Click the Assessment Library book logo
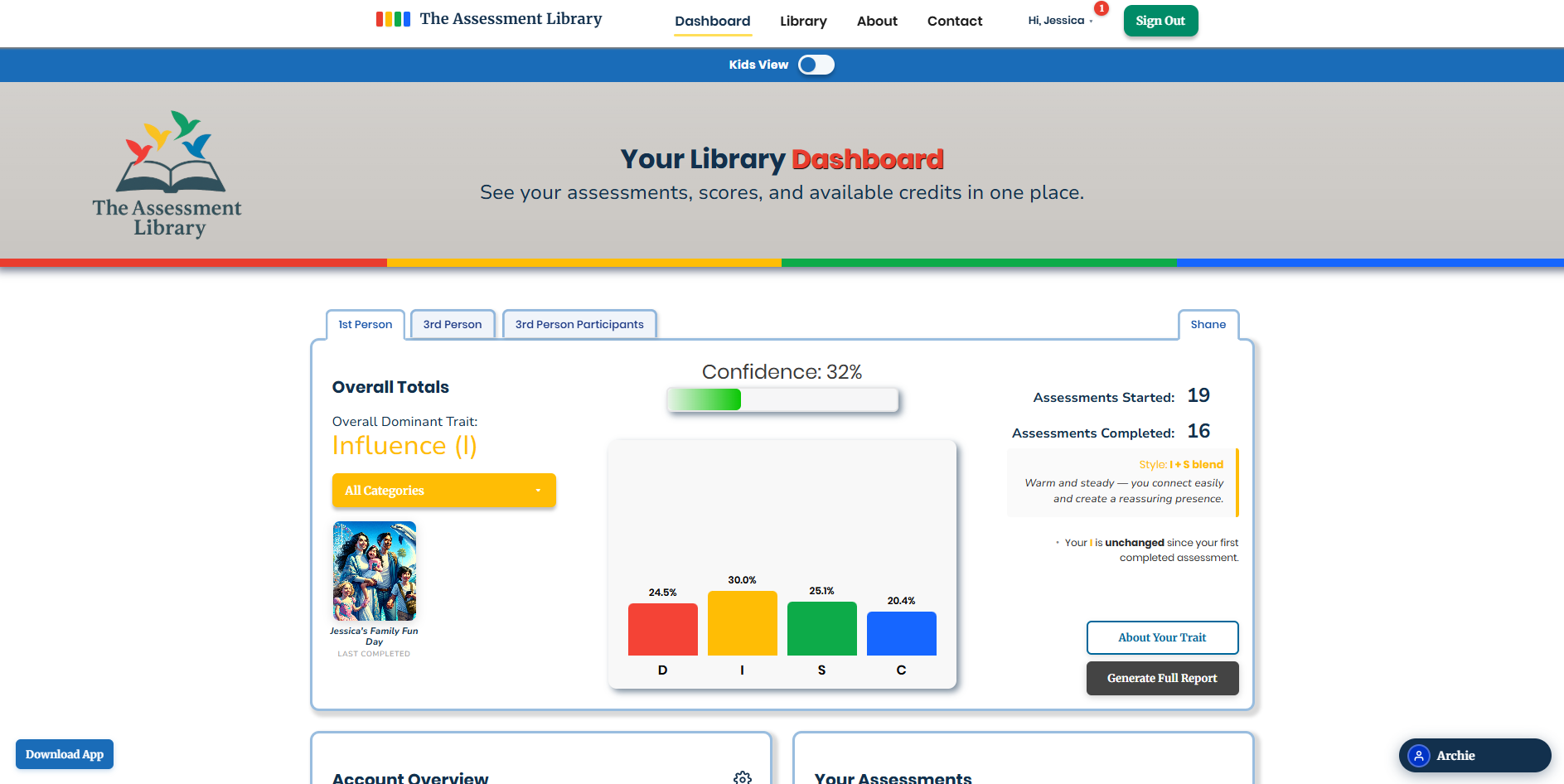 [168, 174]
